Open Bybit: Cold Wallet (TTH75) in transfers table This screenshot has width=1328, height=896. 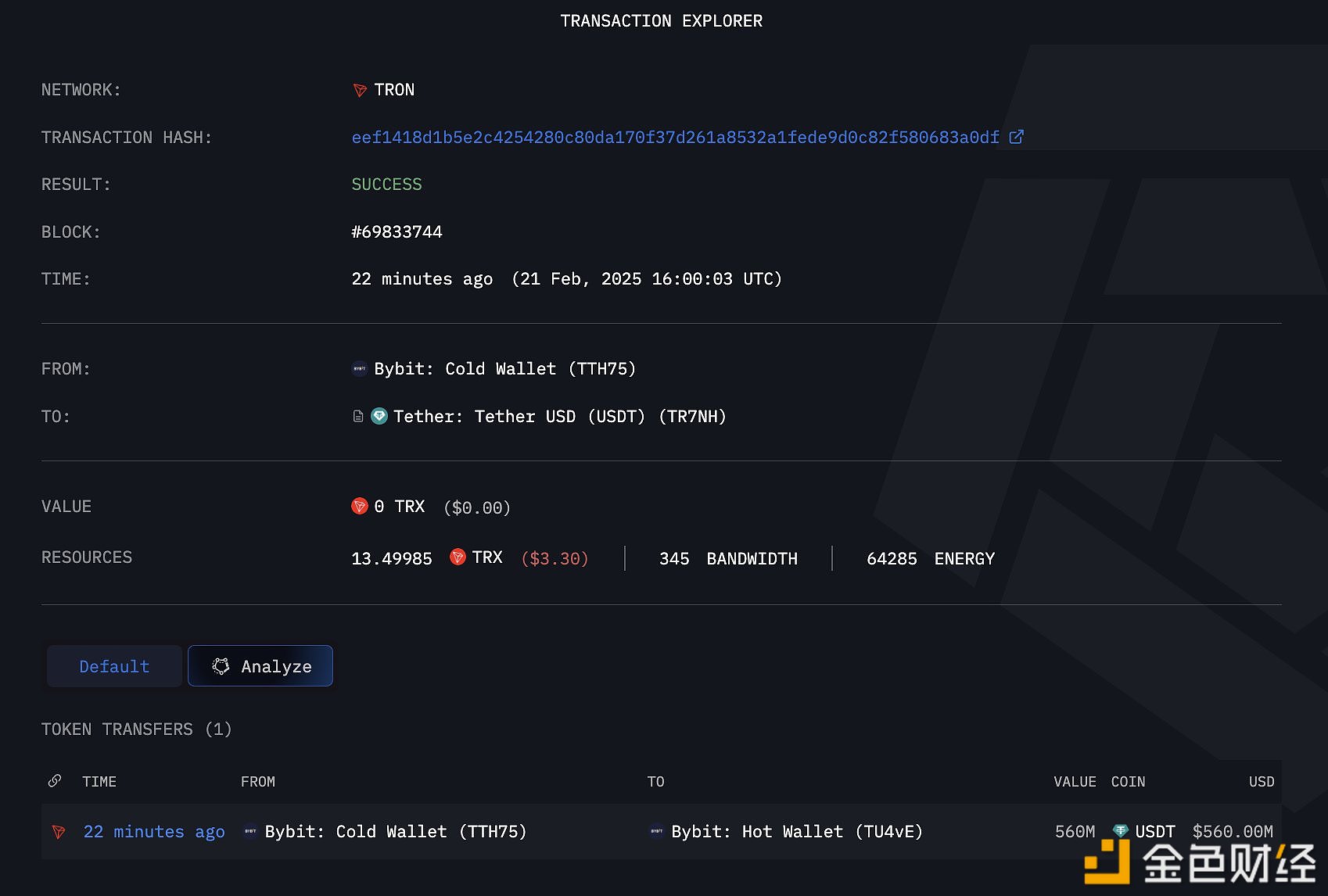[x=396, y=831]
